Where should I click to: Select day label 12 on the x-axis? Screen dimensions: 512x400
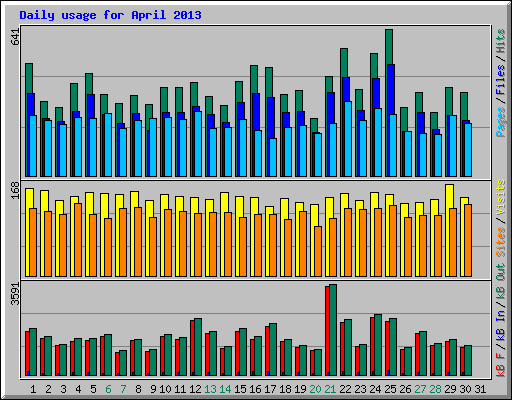[x=195, y=389]
